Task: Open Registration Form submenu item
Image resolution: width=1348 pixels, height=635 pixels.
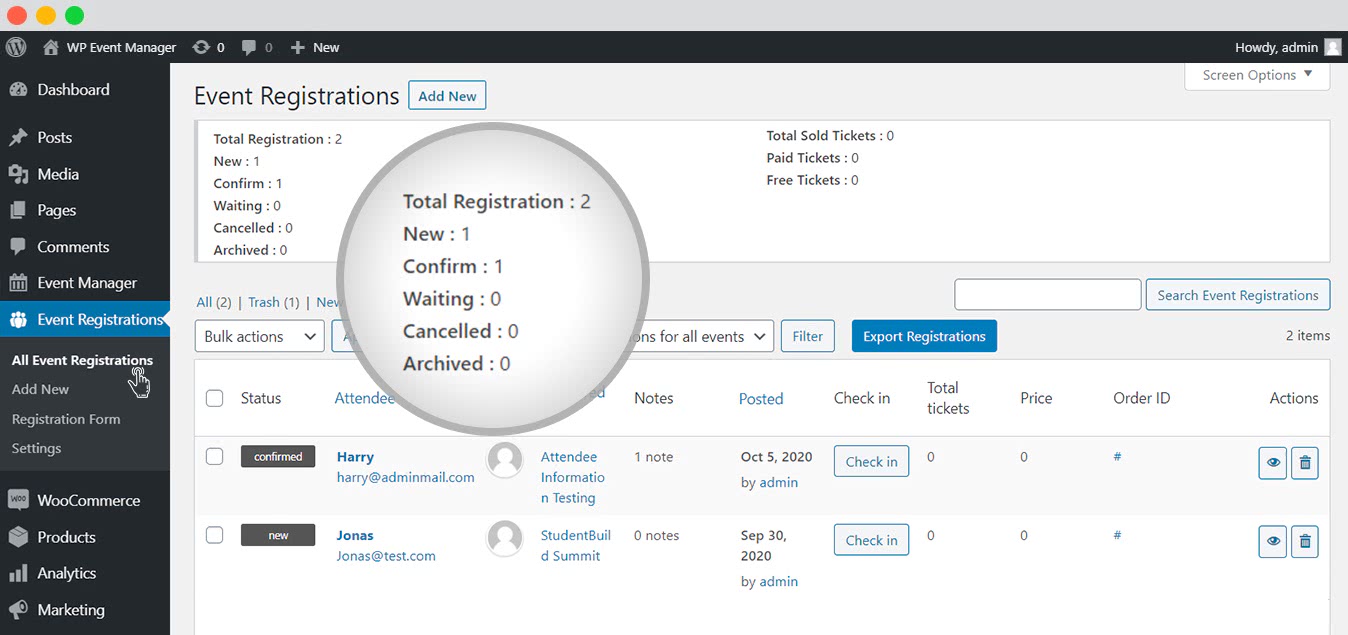Action: tap(66, 419)
